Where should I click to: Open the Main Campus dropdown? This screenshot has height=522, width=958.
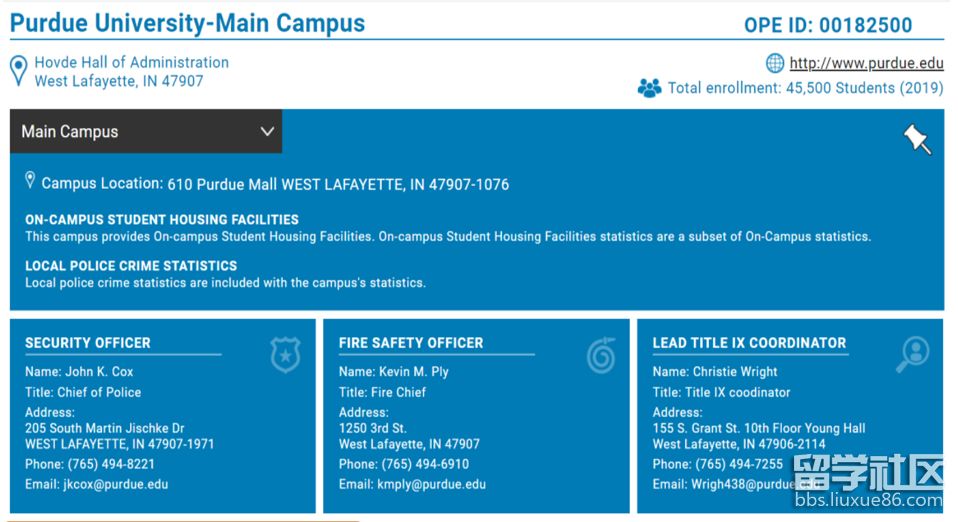[145, 132]
